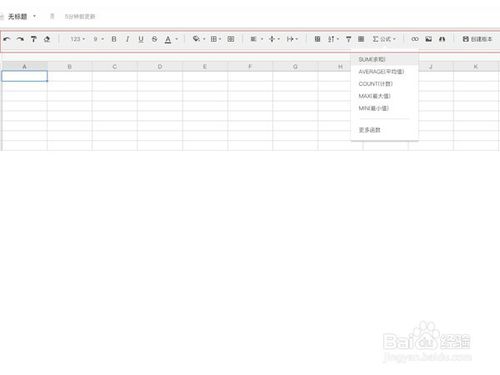Toggle bold formatting

tap(114, 39)
